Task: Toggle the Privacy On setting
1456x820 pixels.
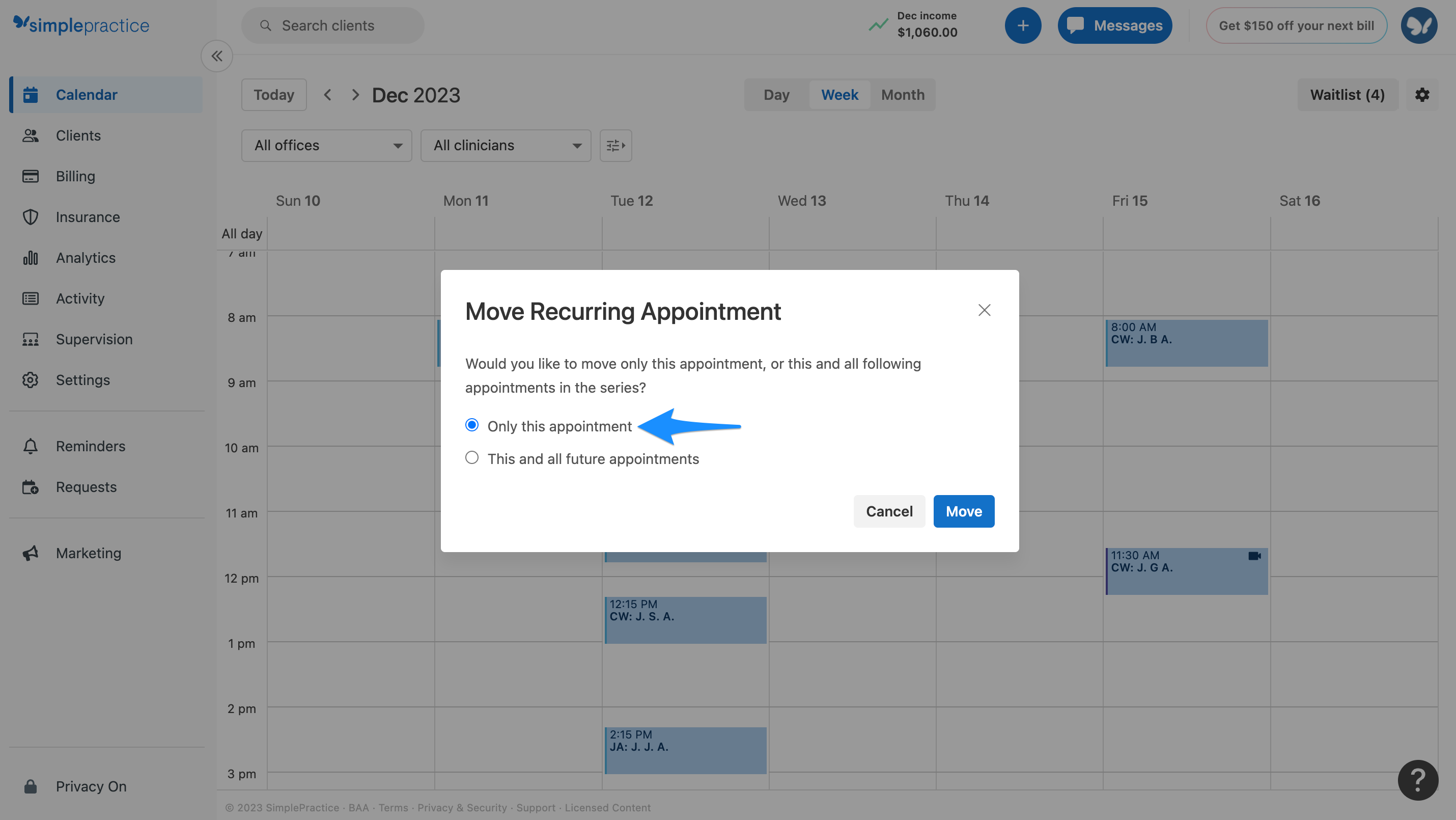Action: (91, 786)
